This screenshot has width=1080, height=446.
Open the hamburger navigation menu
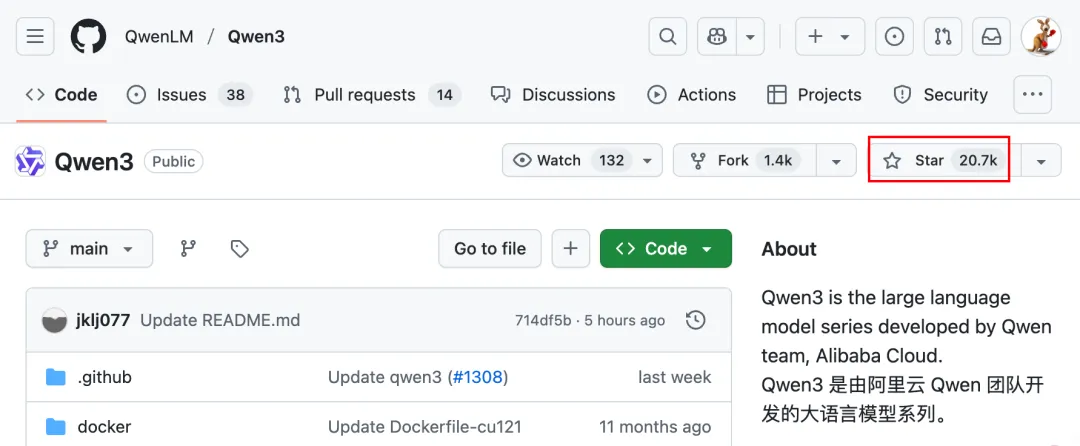point(35,36)
